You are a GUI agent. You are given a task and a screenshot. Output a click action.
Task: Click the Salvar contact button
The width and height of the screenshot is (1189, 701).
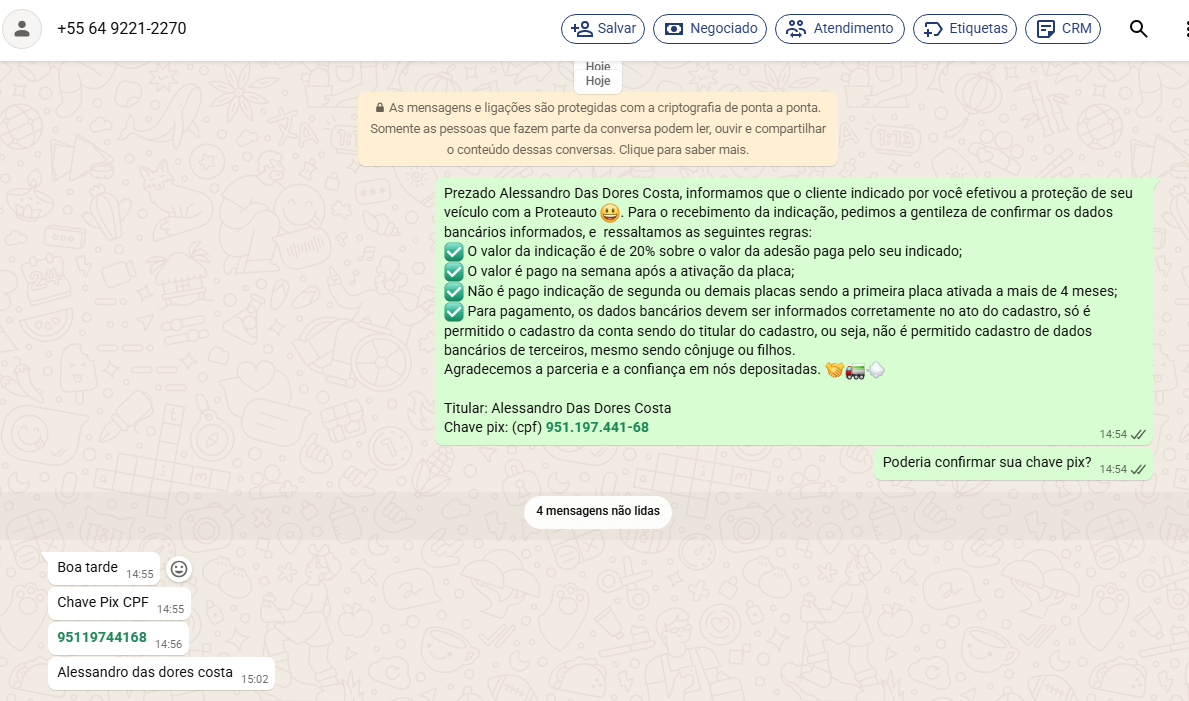click(x=603, y=29)
